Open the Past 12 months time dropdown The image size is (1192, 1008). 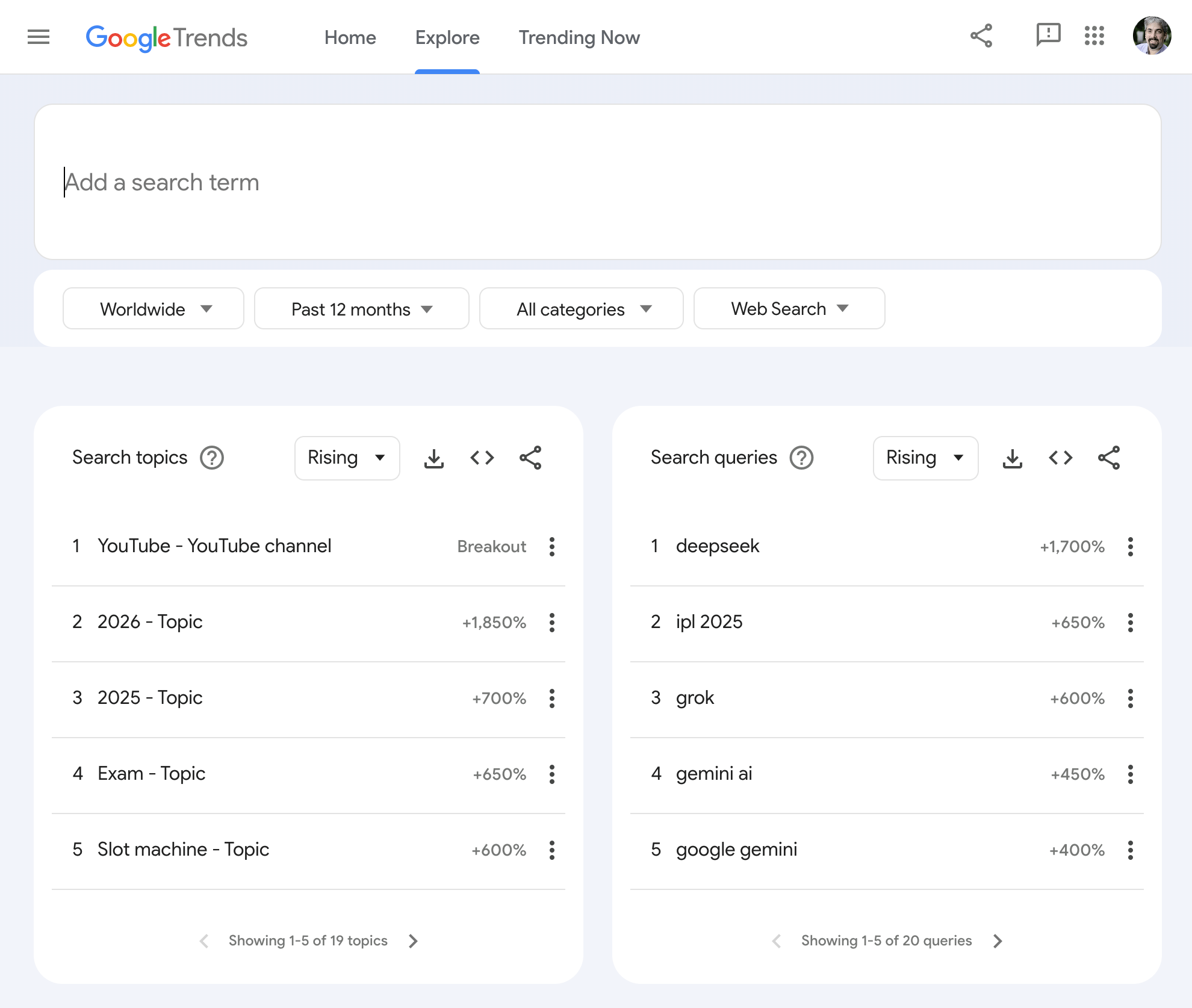(361, 308)
